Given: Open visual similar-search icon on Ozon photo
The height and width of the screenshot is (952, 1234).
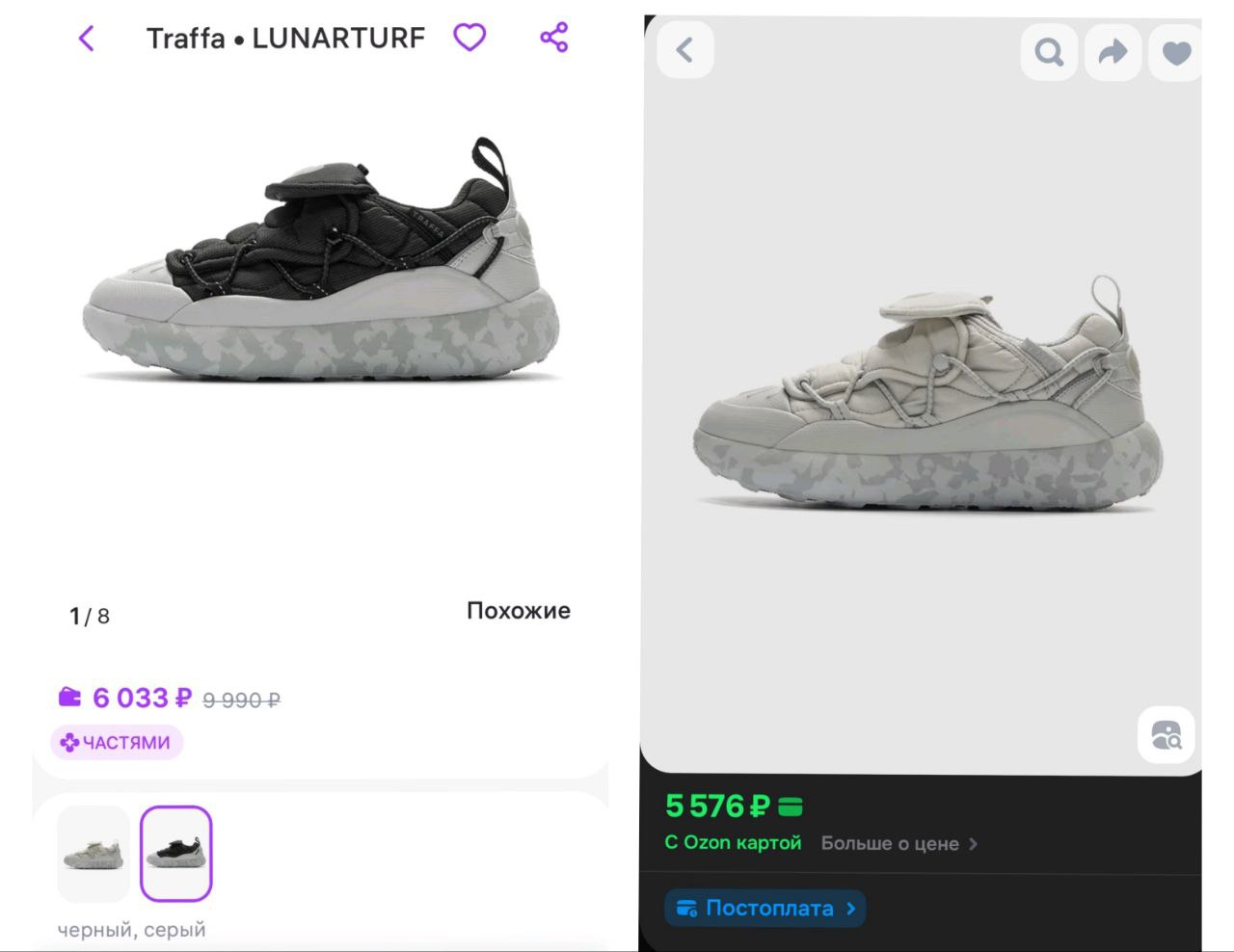Looking at the screenshot, I should pos(1167,735).
